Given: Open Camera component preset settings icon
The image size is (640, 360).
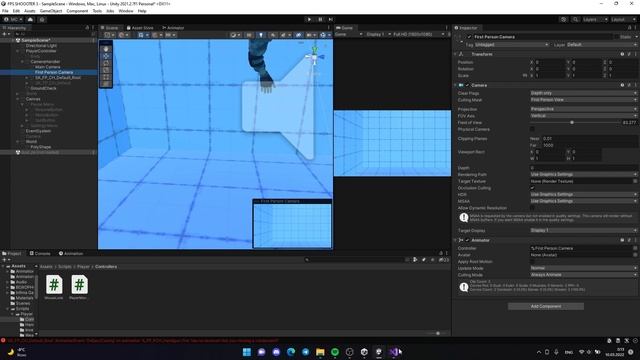Looking at the screenshot, I should pyautogui.click(x=629, y=85).
